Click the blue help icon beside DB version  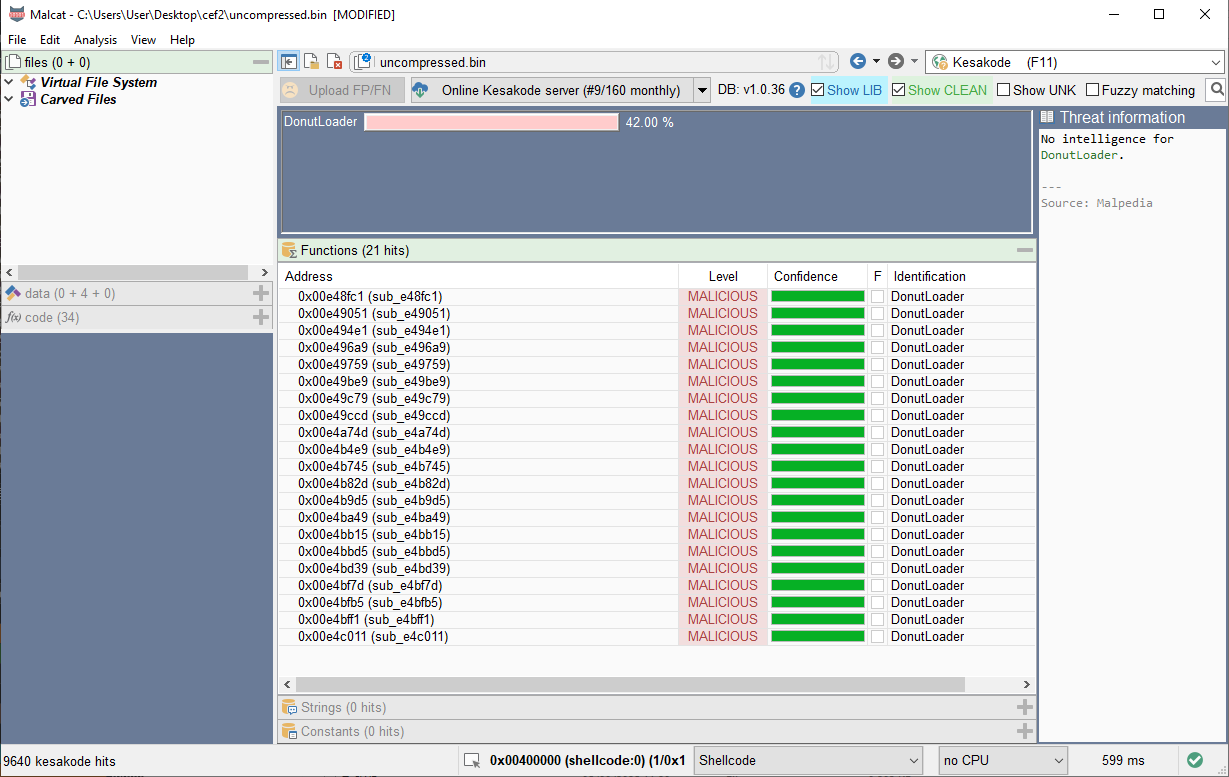coord(797,90)
